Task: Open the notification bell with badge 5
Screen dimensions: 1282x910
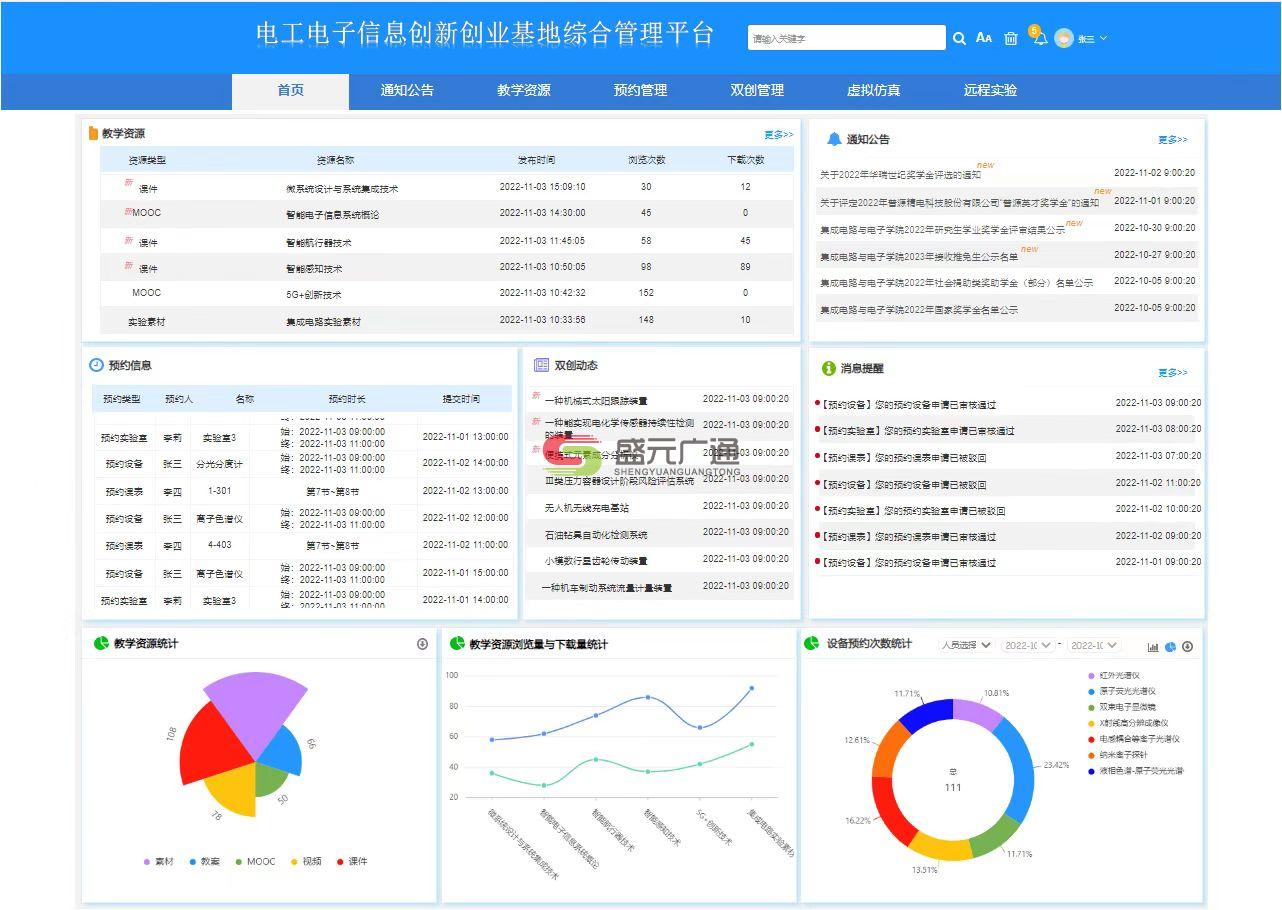Action: click(x=1039, y=40)
